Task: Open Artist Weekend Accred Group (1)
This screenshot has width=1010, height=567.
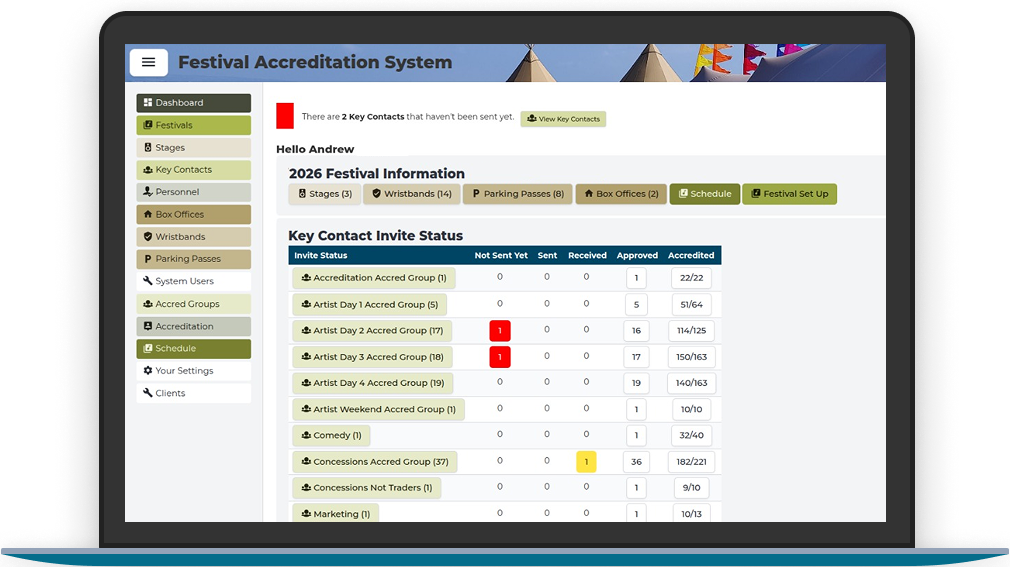Action: [378, 409]
